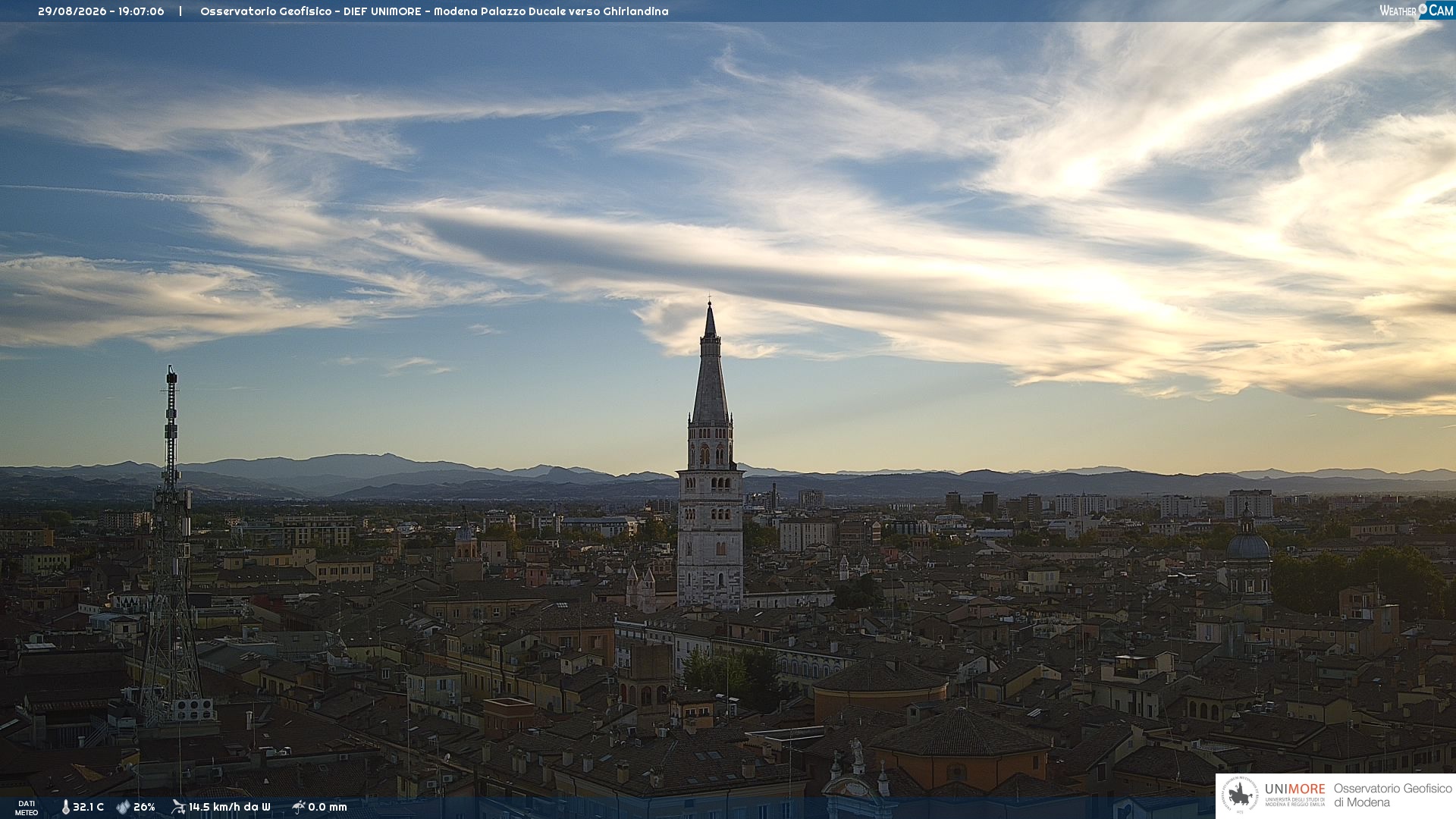Click the WeatherCam camera lens icon
The height and width of the screenshot is (819, 1456).
pos(1423,9)
